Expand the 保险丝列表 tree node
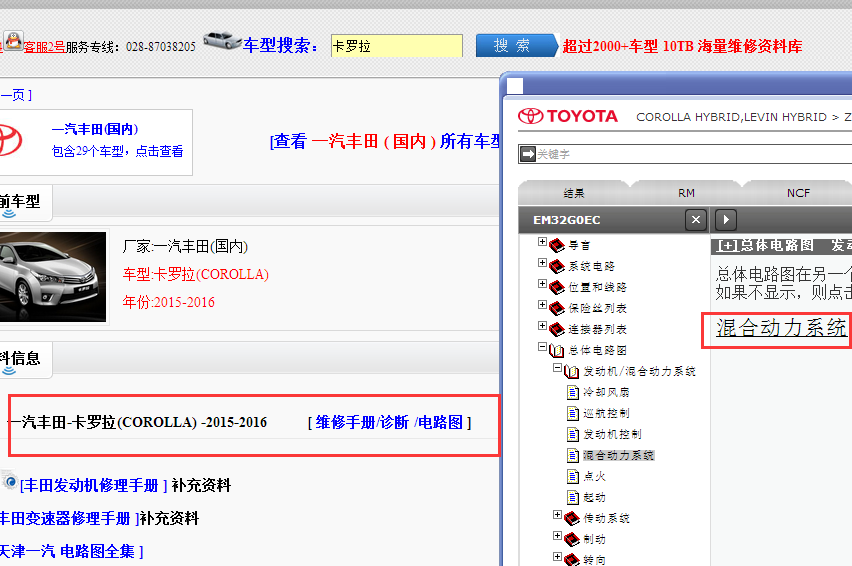 (542, 305)
